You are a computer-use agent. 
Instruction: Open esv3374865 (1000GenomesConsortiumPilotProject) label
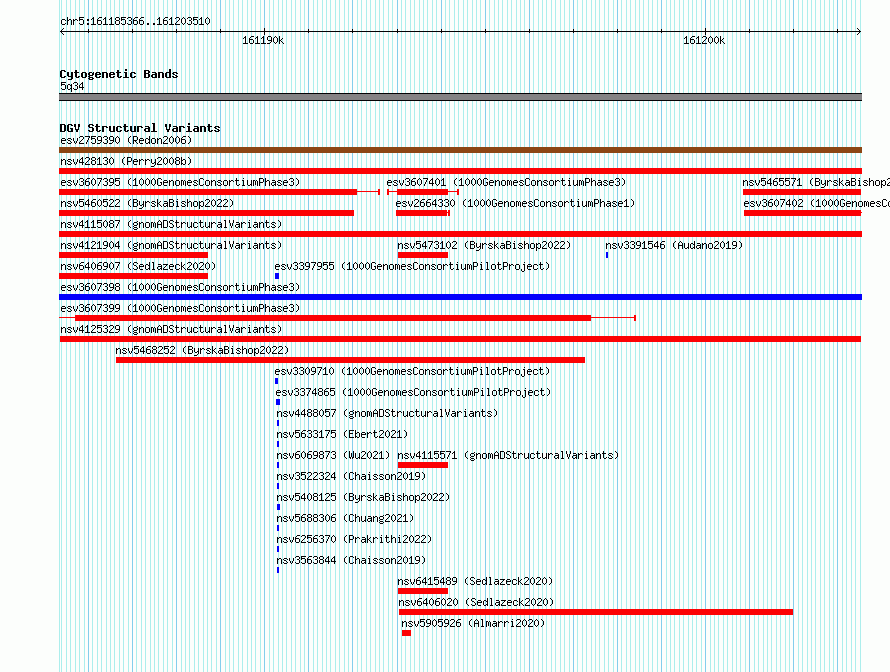pyautogui.click(x=413, y=392)
